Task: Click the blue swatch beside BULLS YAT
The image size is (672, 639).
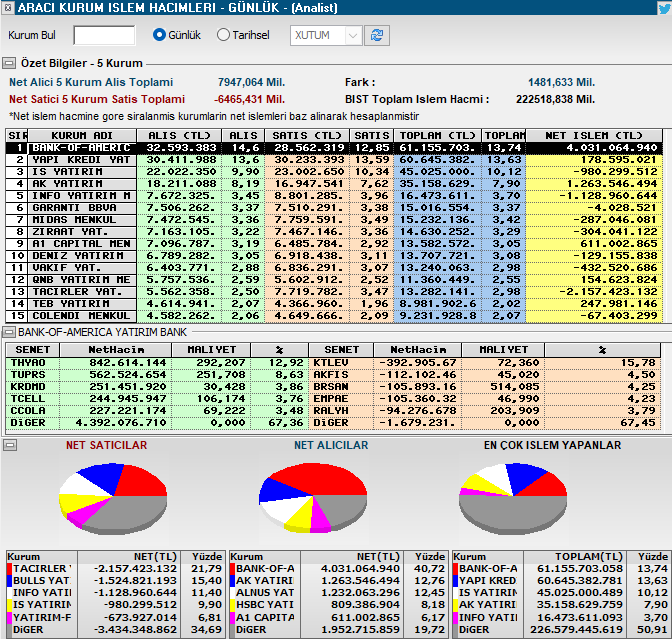Action: pos(9,581)
